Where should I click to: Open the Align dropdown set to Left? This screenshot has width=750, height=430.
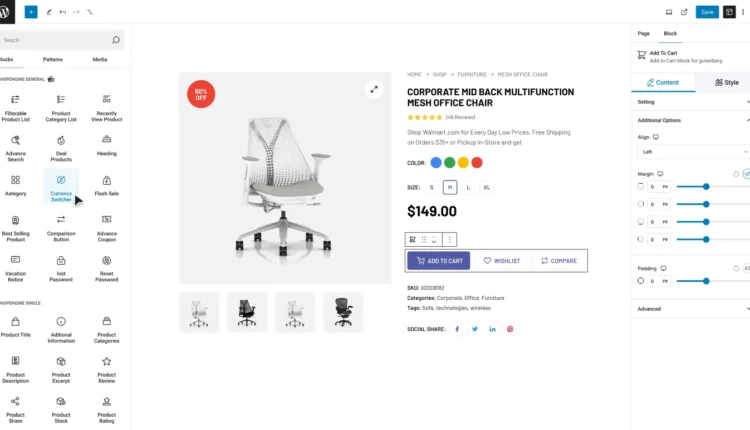[x=693, y=152]
